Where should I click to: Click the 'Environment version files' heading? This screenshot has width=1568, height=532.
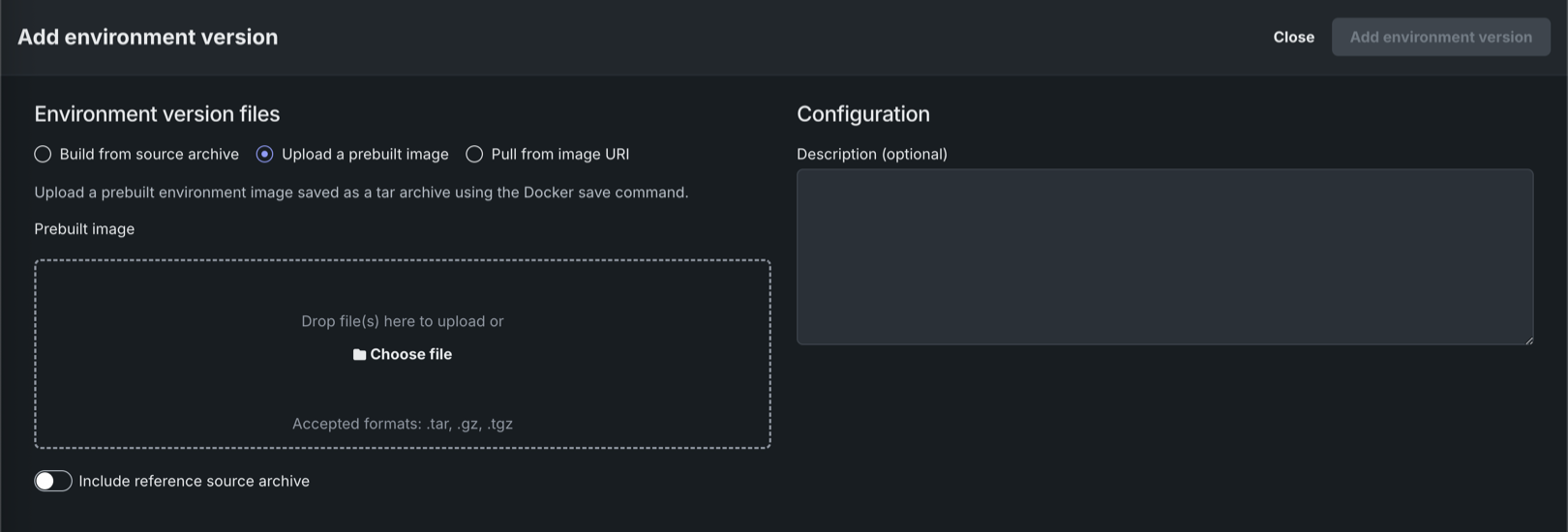click(x=157, y=114)
